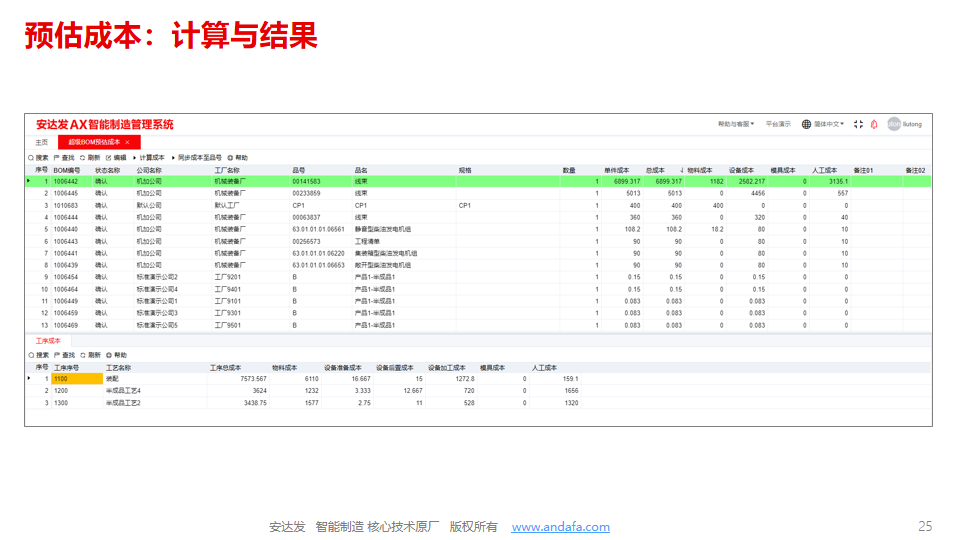Click the 平台演示 link
The height and width of the screenshot is (540, 960).
pyautogui.click(x=778, y=124)
